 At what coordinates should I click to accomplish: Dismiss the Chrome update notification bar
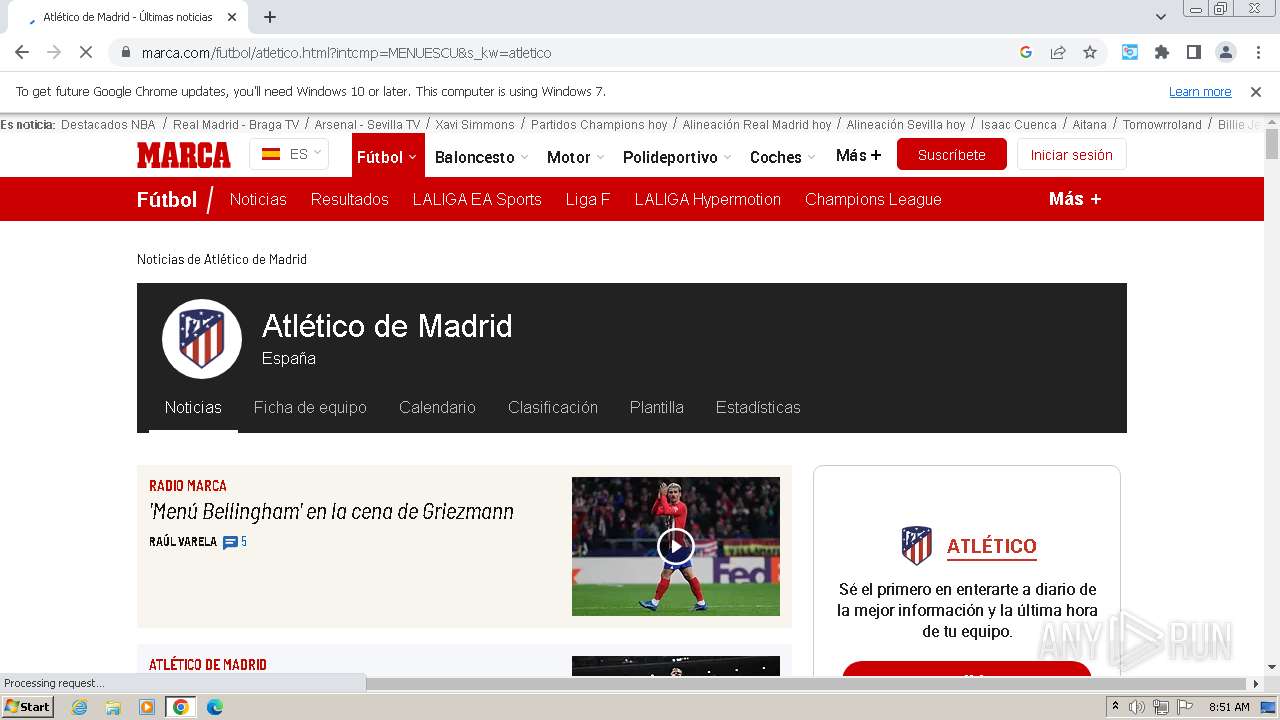(1256, 91)
